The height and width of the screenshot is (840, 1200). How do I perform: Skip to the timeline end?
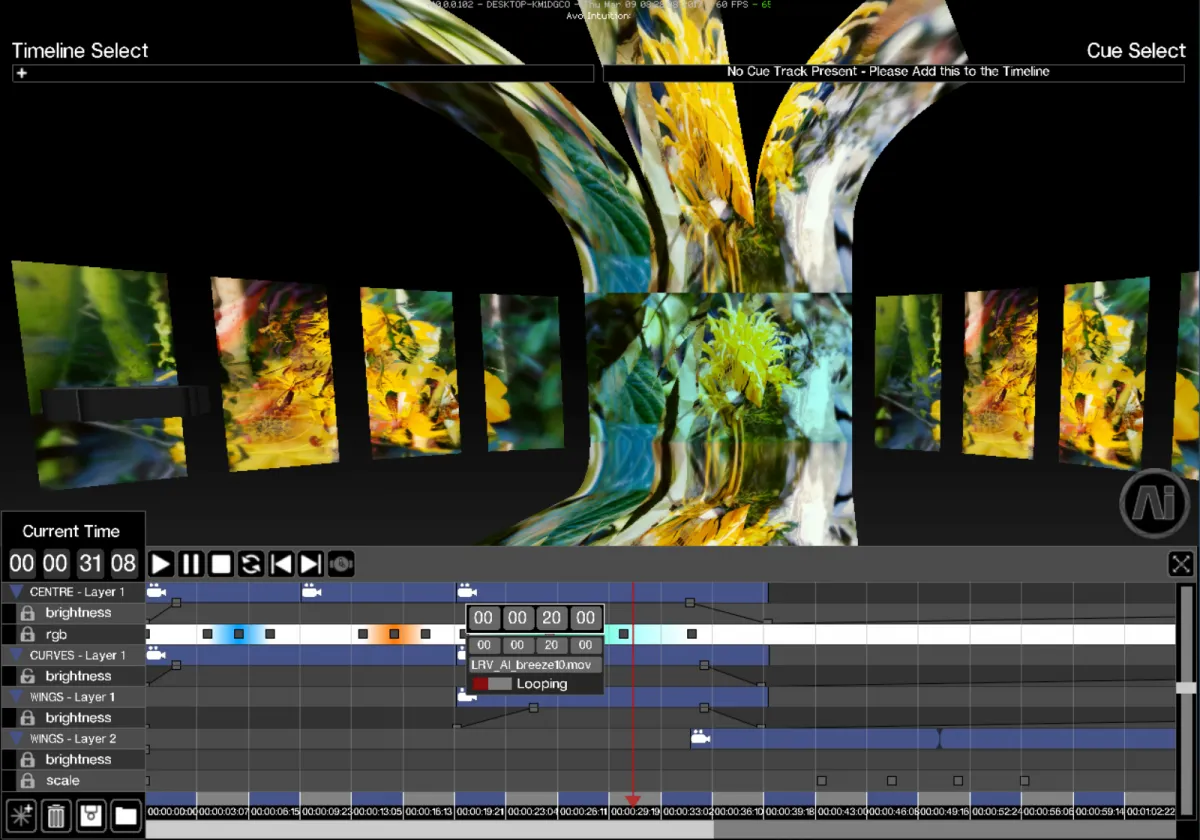point(311,564)
